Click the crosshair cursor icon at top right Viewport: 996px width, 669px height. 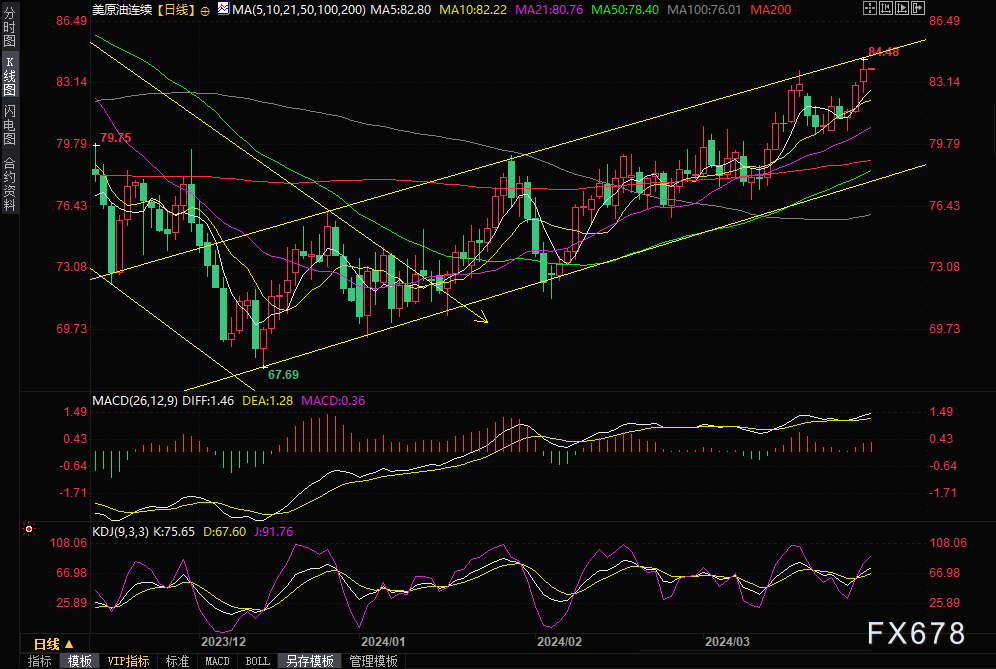[x=870, y=8]
